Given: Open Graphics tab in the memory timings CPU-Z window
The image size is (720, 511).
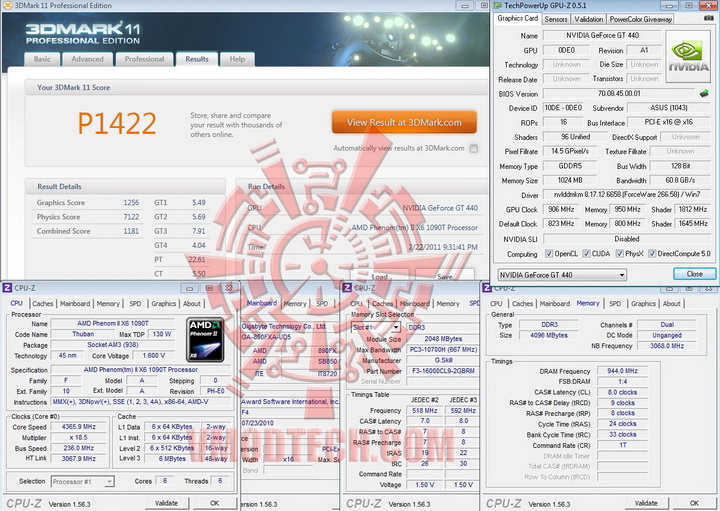Looking at the screenshot, I should click(x=643, y=303).
